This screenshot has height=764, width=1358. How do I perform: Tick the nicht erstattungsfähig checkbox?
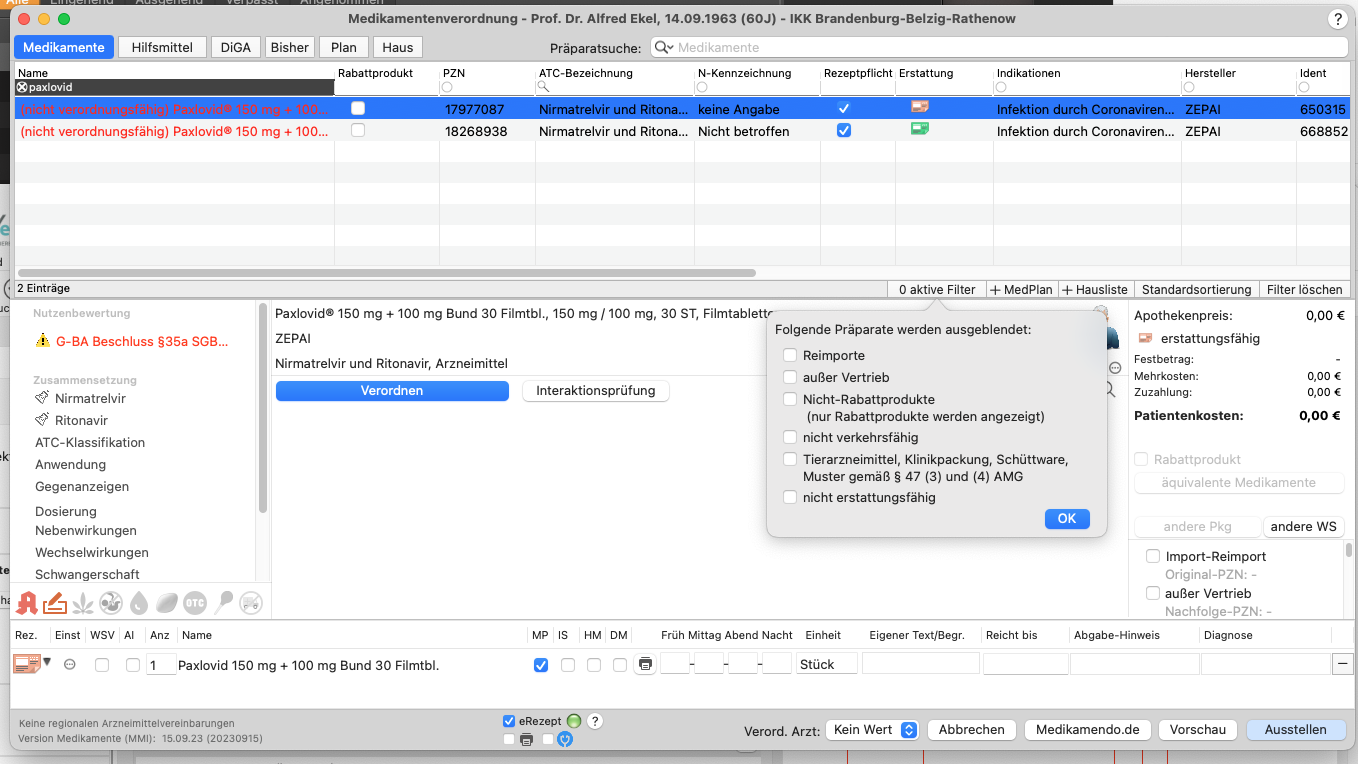[790, 497]
